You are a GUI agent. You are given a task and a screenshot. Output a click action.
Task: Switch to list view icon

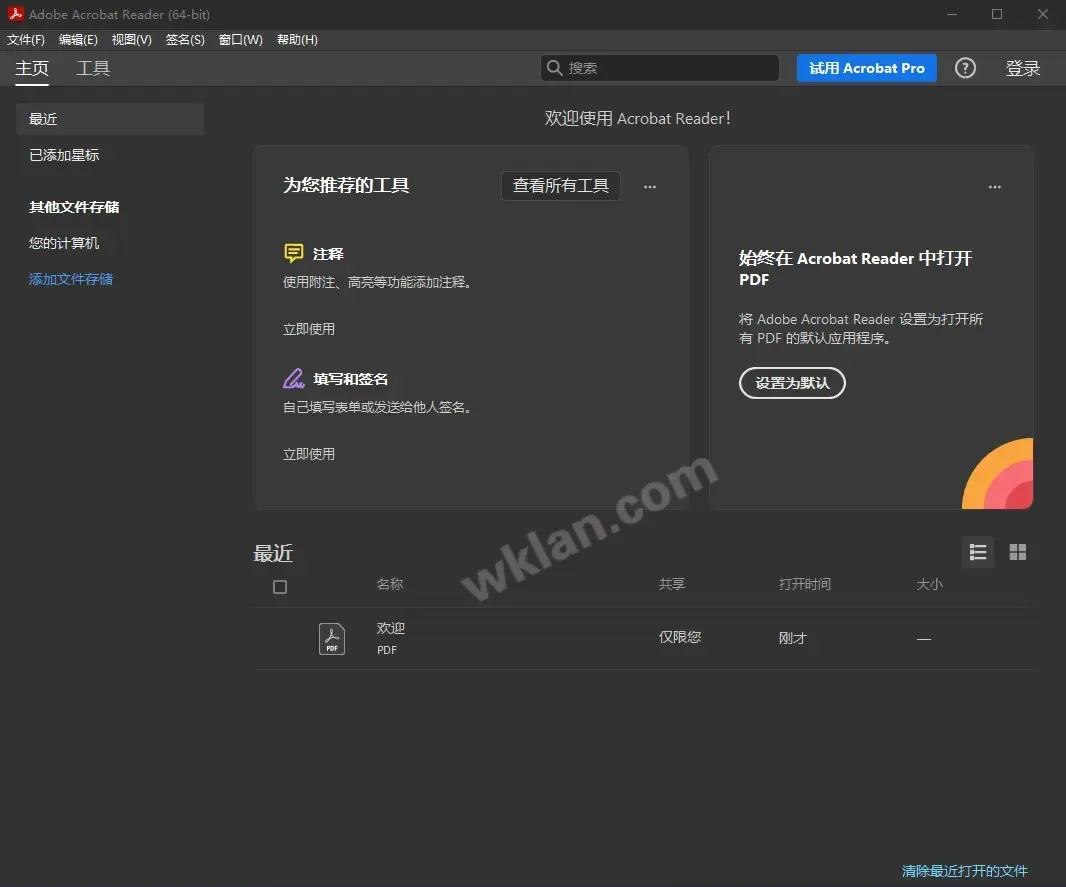tap(978, 552)
